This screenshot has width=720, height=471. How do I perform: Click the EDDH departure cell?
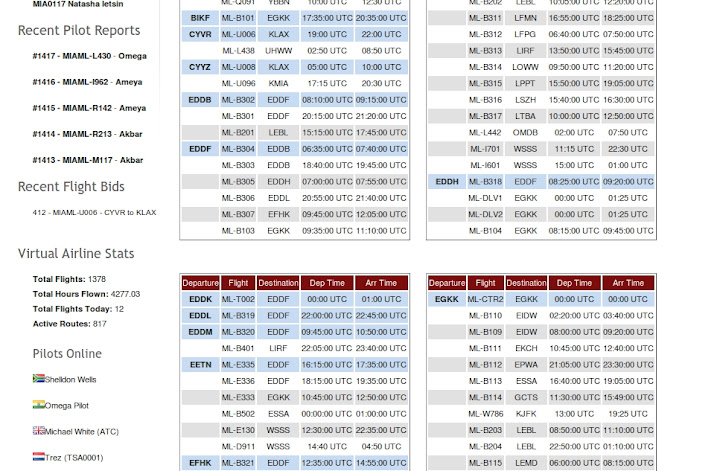(447, 182)
